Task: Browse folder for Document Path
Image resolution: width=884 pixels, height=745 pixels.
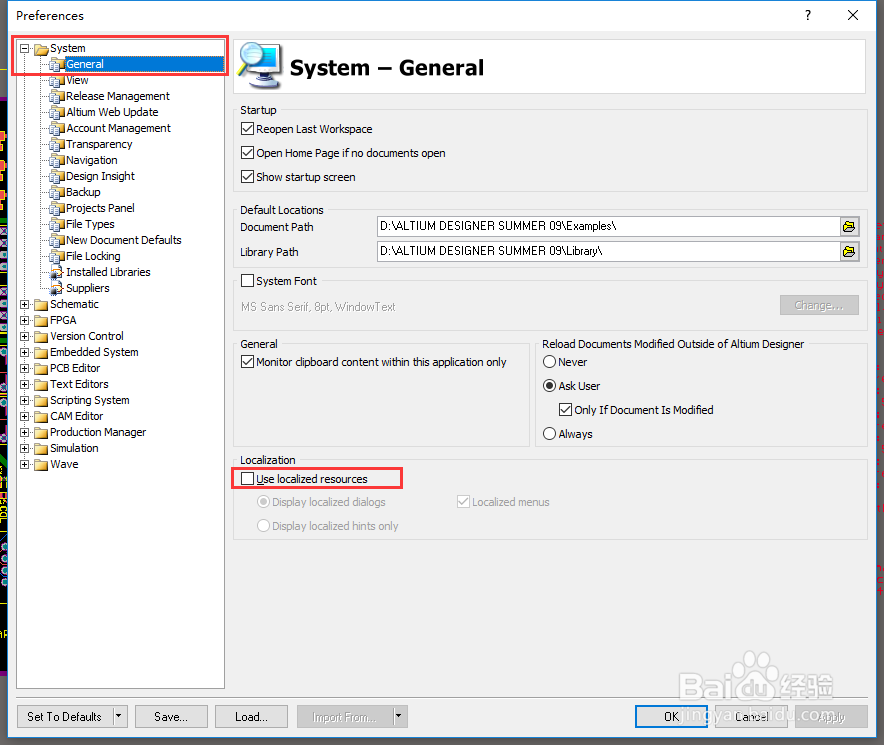Action: 849,227
